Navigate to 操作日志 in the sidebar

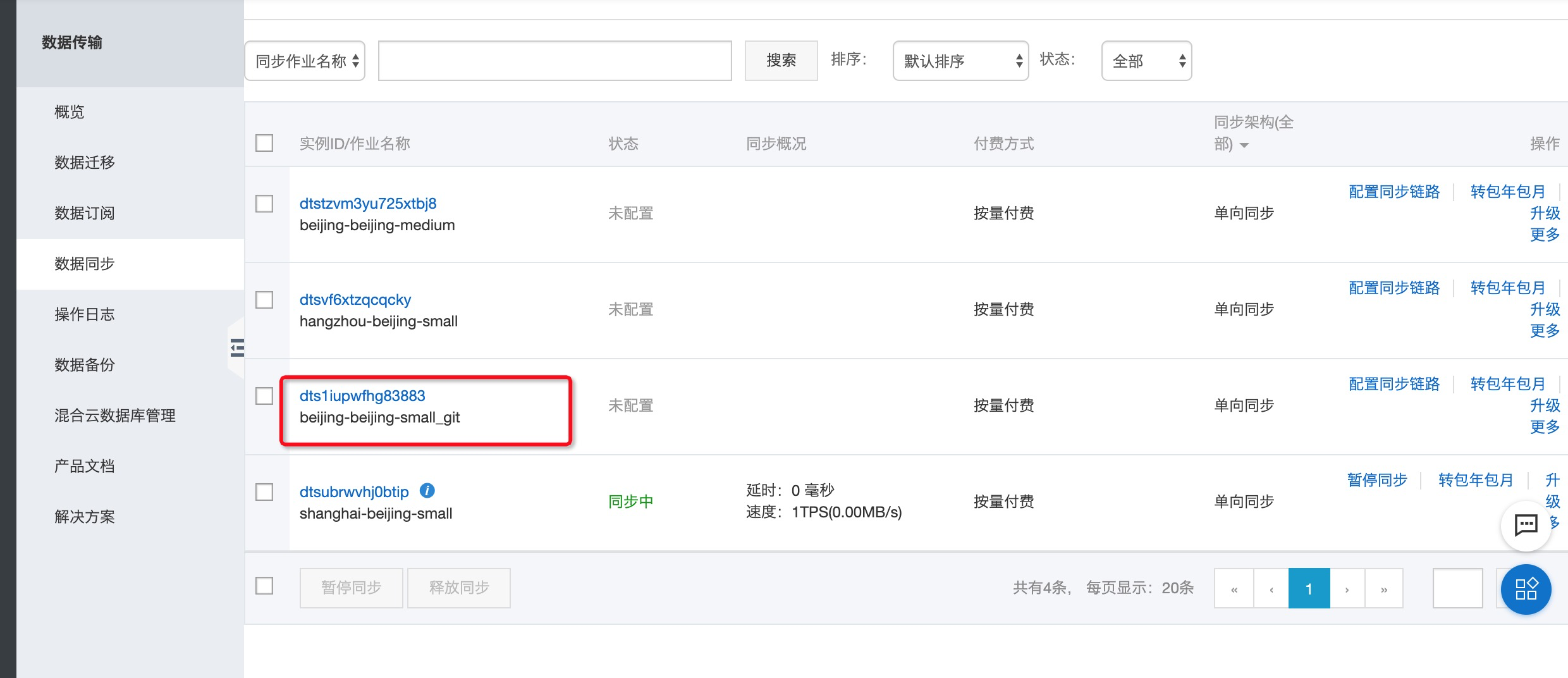(x=85, y=314)
